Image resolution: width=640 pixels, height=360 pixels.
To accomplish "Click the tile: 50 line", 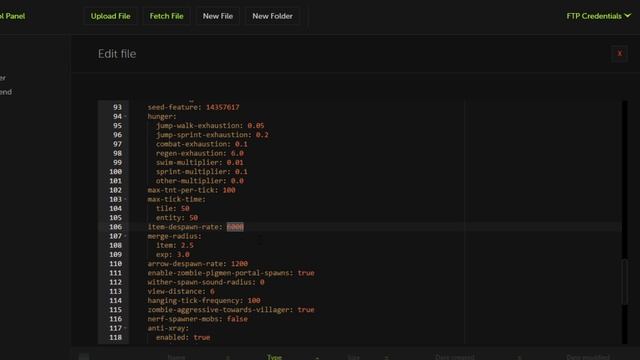I will coord(173,209).
